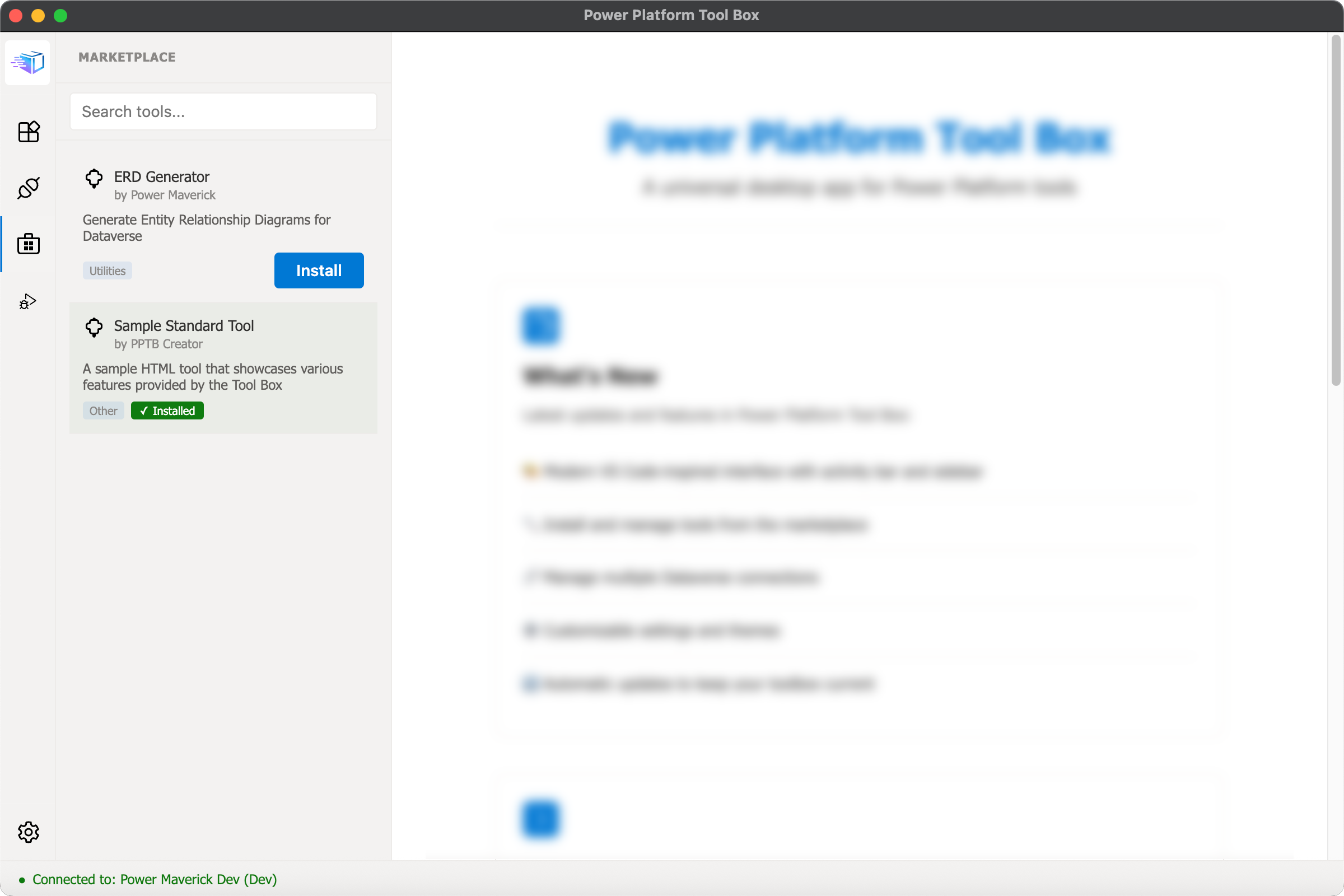Screen dimensions: 1344x896
Task: Open the ERD Generator title
Action: pyautogui.click(x=162, y=177)
